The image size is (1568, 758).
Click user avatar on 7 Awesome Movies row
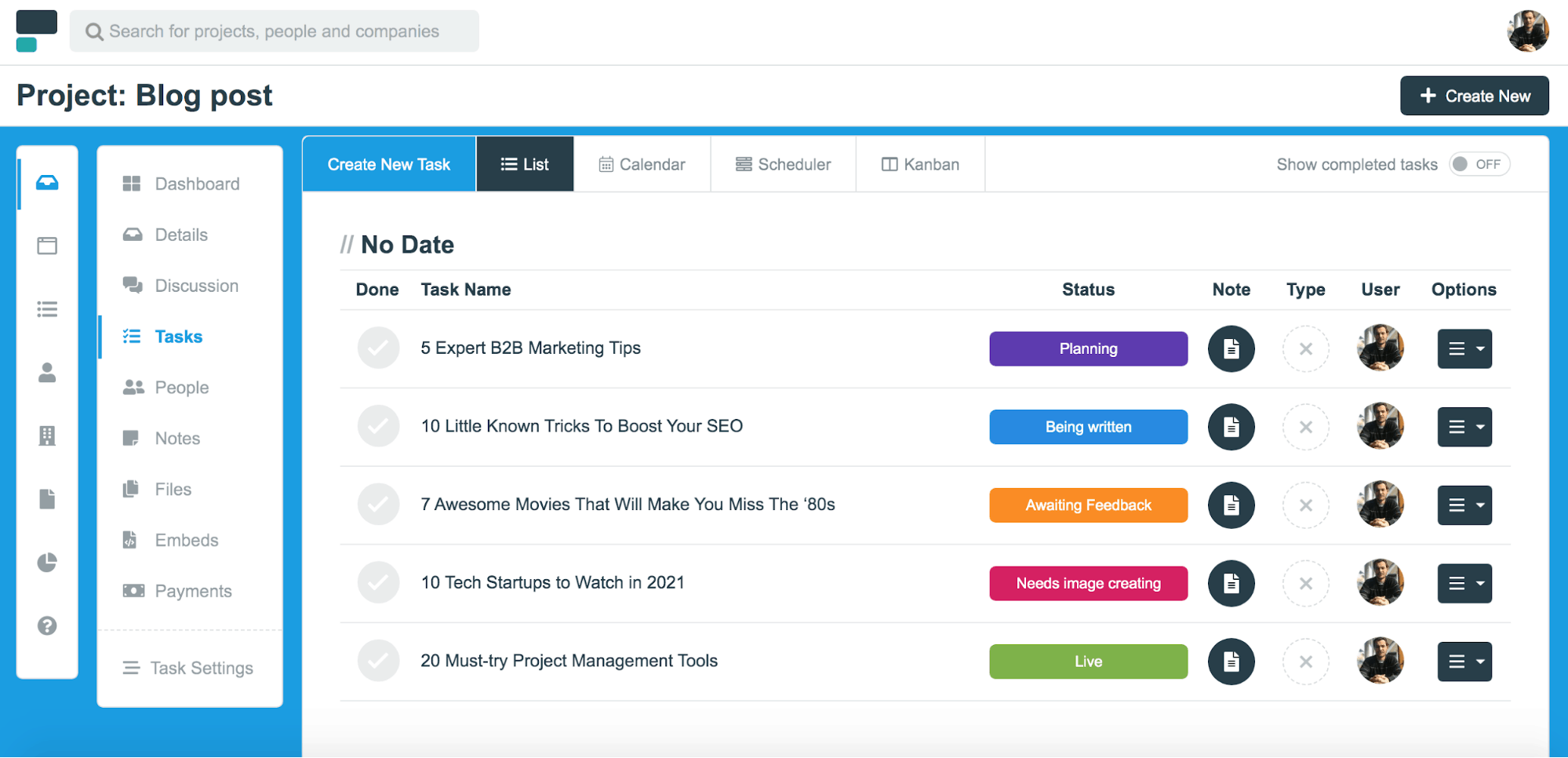(1380, 505)
